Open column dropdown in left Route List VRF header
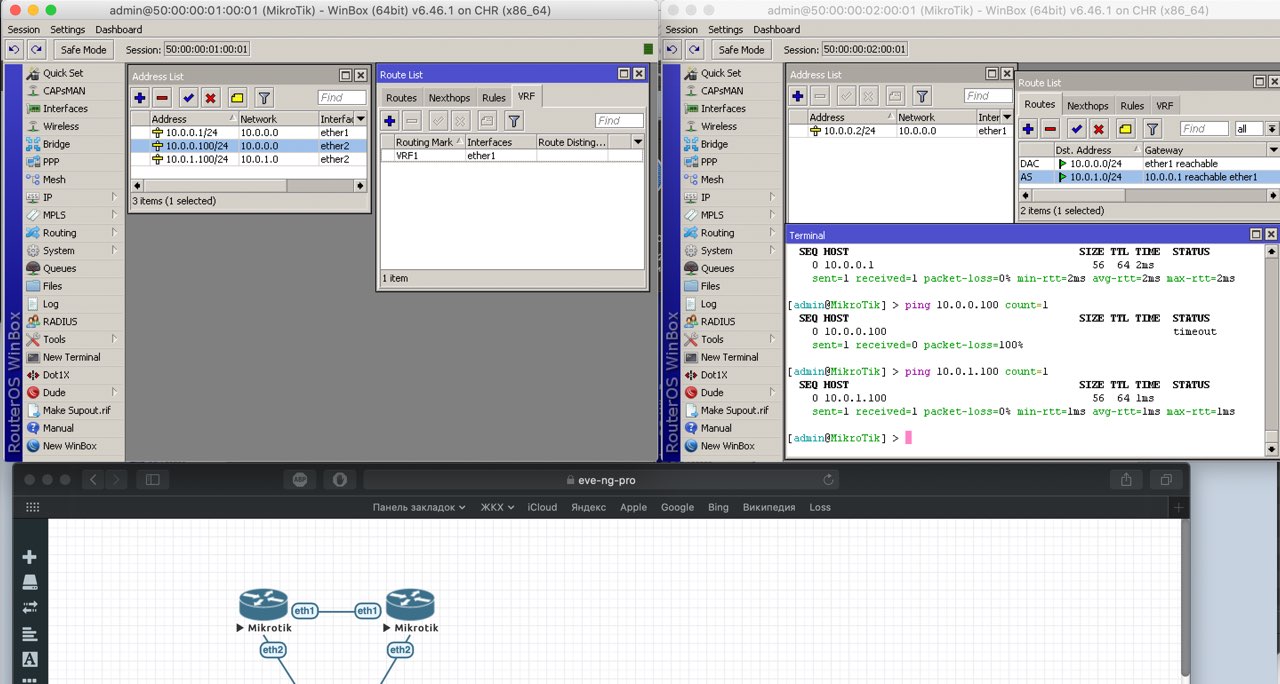 [637, 142]
